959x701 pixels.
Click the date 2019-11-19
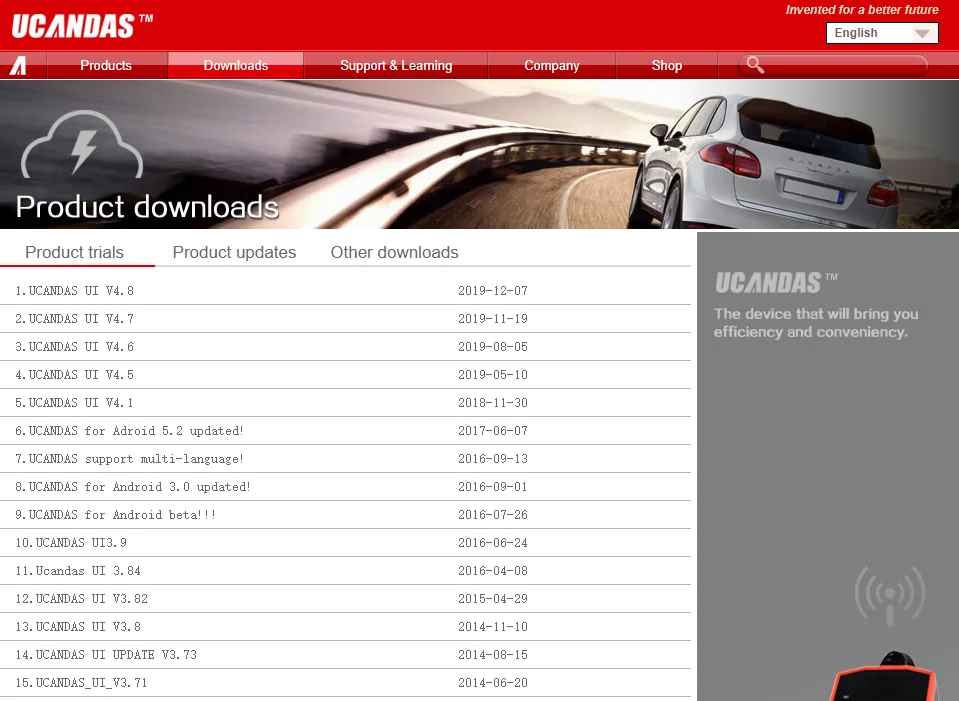click(493, 319)
